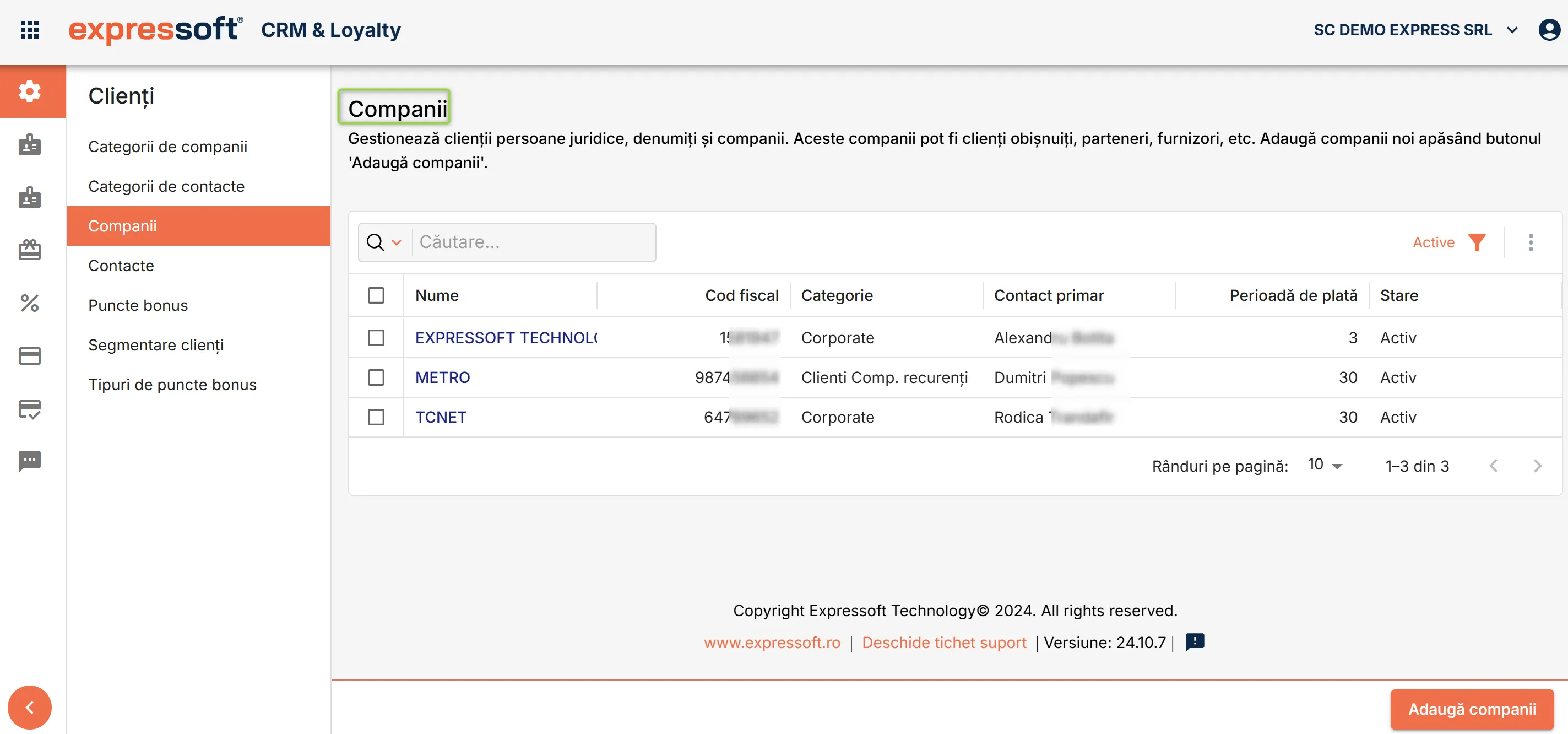Open the gift card sidebar icon
Screen dimensions: 1568x734
29,250
